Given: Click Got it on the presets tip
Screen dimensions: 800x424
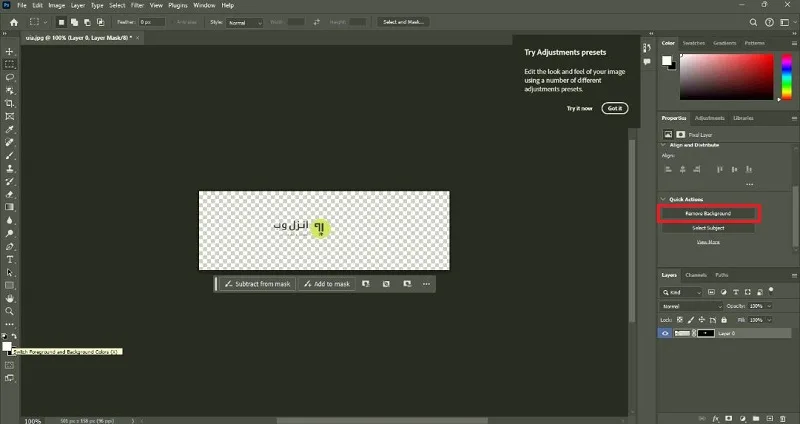Looking at the screenshot, I should coord(615,108).
